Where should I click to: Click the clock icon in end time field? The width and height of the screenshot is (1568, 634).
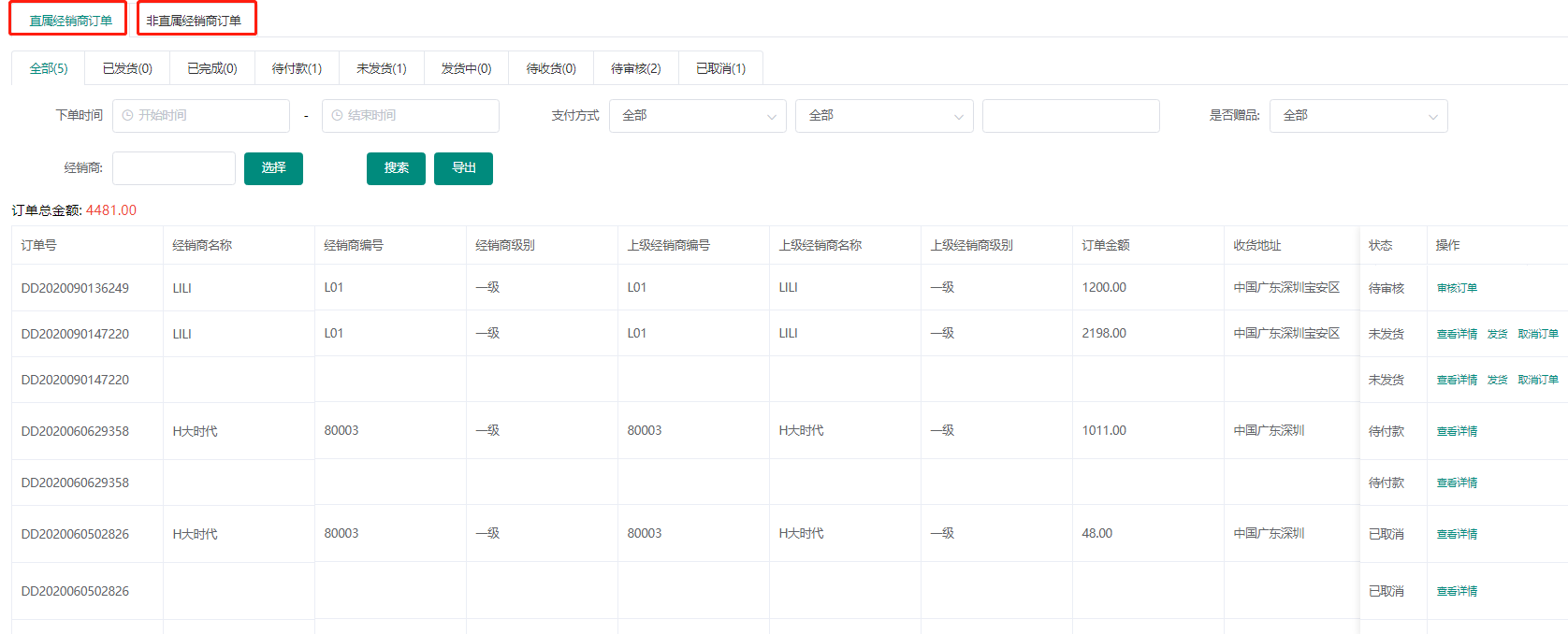tap(337, 116)
